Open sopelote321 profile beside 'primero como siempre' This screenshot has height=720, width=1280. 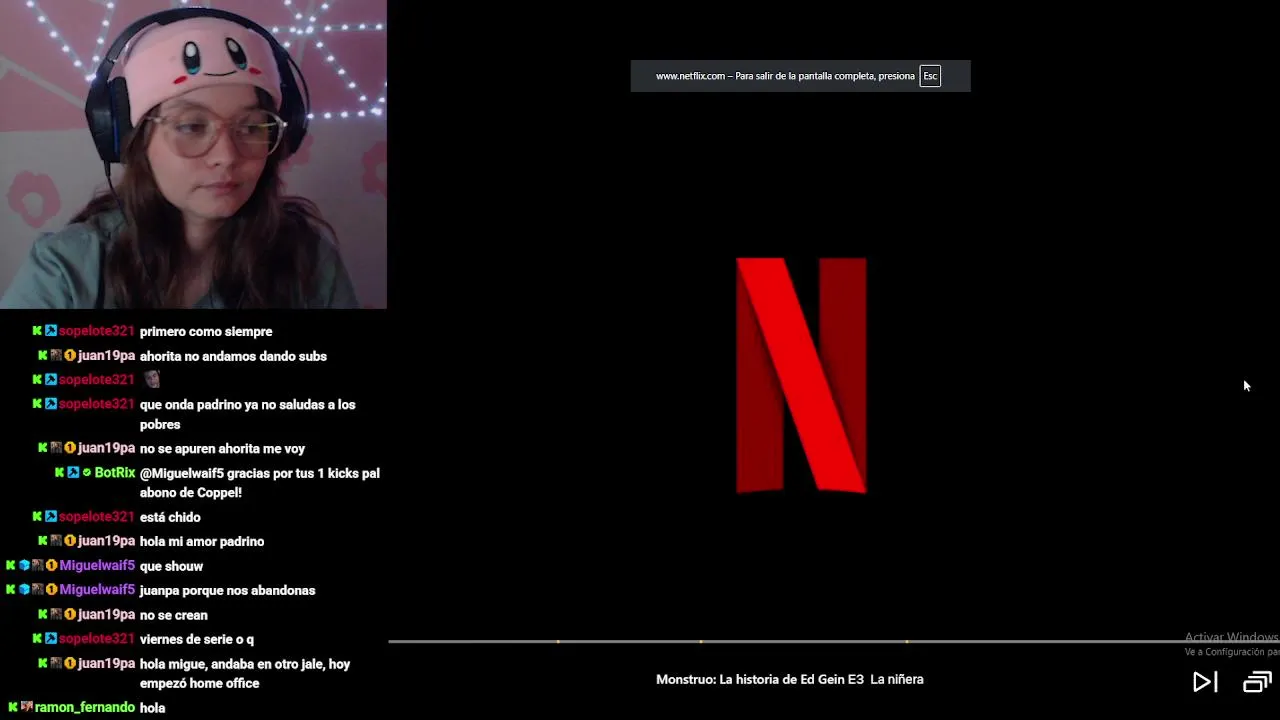click(x=96, y=331)
